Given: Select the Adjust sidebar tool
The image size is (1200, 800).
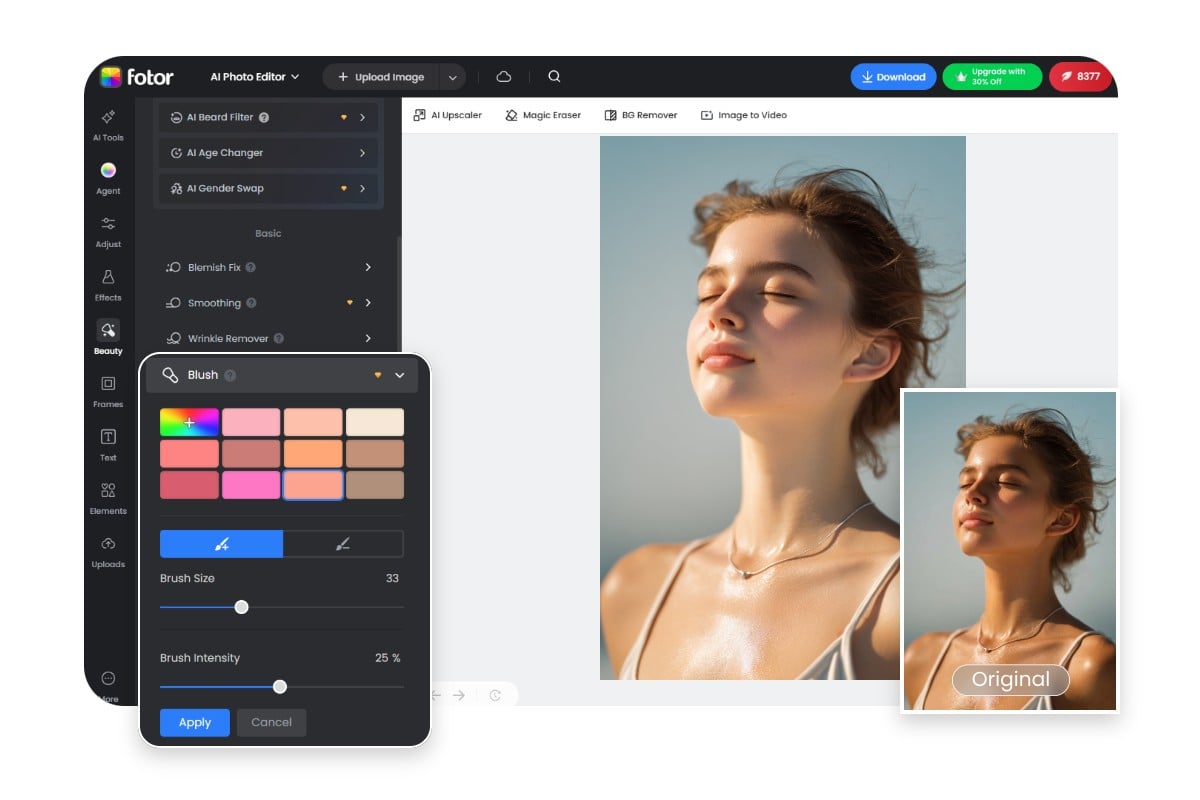Looking at the screenshot, I should pyautogui.click(x=107, y=231).
